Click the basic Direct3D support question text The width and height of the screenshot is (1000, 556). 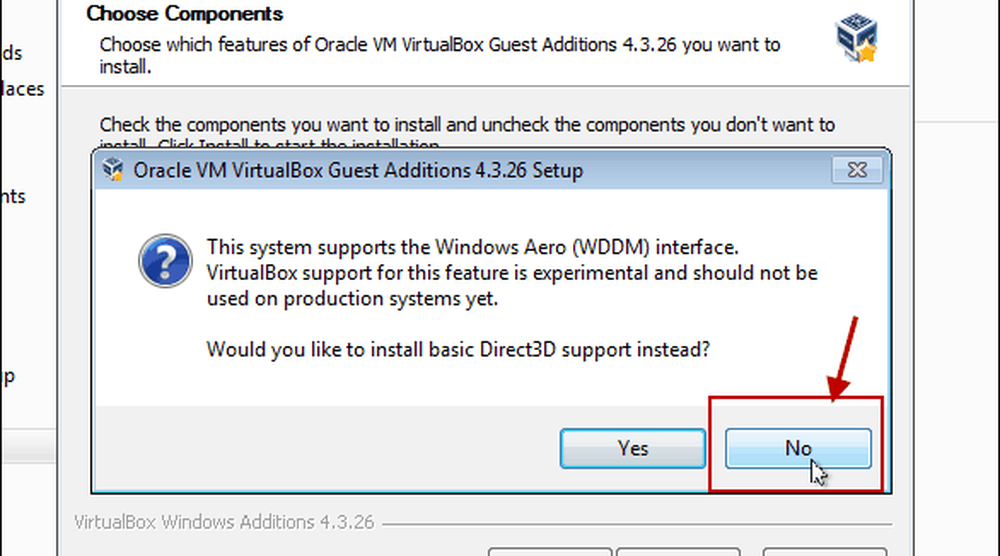(458, 349)
